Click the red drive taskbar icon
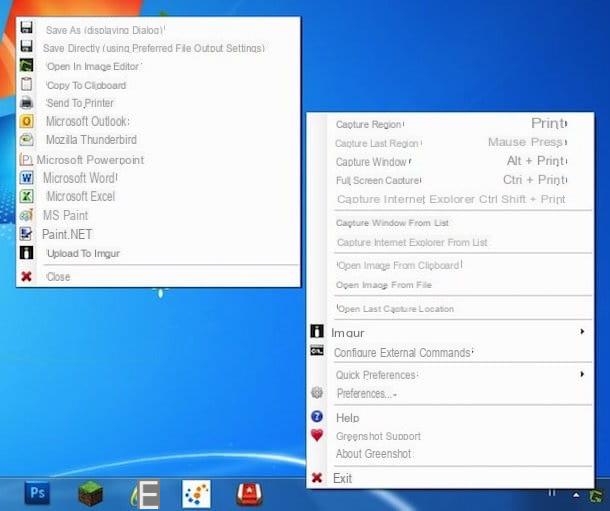 click(x=249, y=494)
